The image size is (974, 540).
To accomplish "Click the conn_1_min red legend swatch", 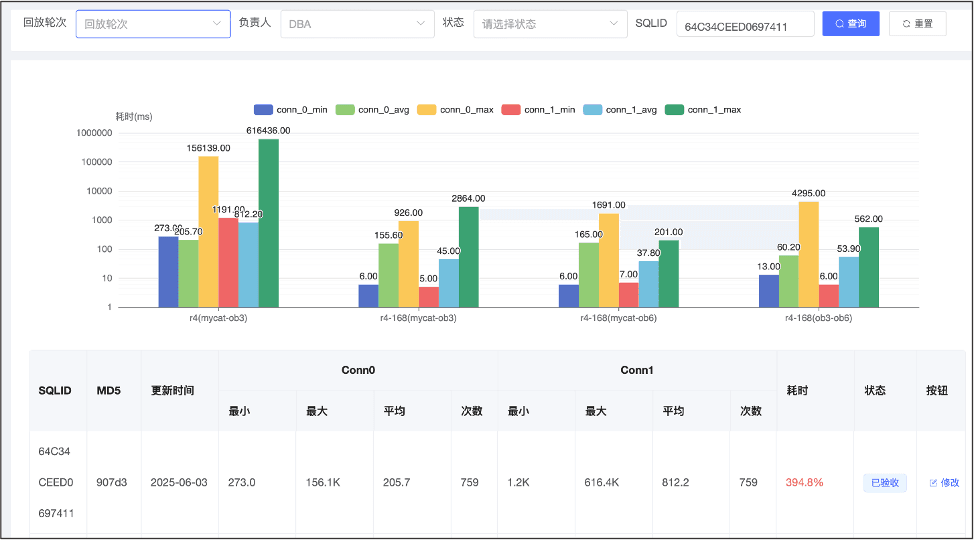I will 511,110.
